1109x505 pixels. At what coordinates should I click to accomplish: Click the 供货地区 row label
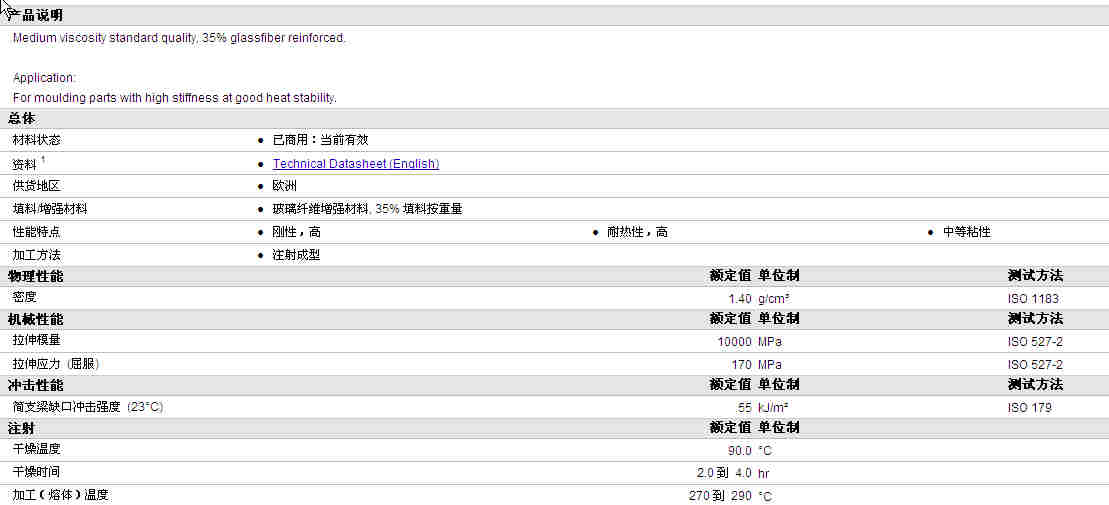(37, 186)
